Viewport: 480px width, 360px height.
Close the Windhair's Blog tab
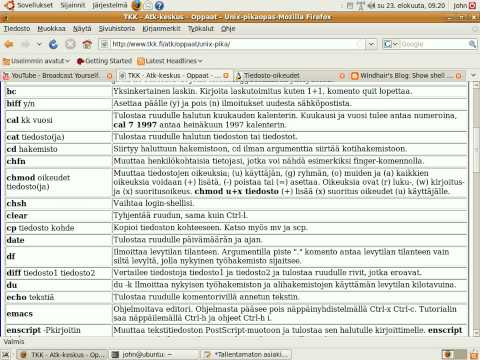(x=459, y=76)
